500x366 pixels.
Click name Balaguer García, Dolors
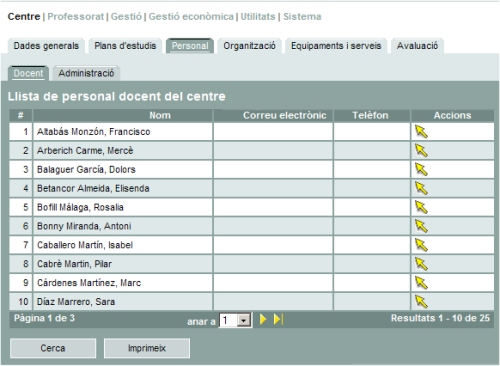click(86, 169)
